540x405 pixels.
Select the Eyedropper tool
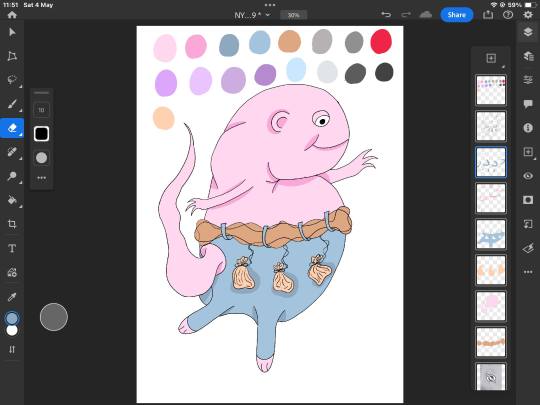[x=12, y=297]
